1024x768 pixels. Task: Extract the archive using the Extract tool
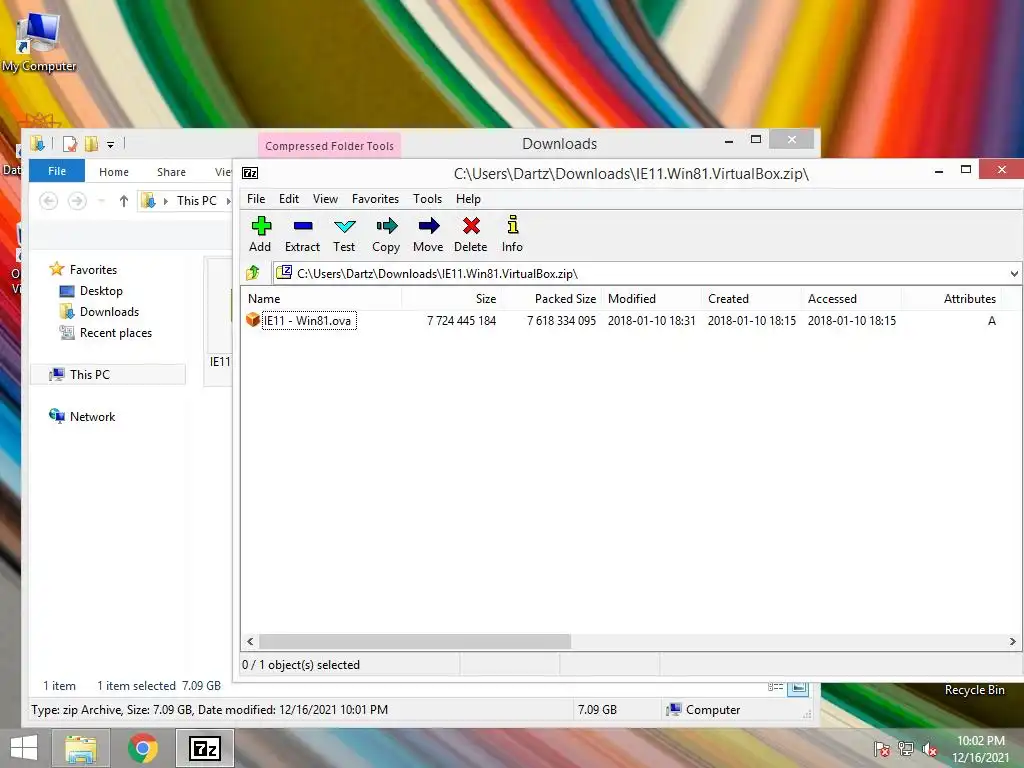click(x=302, y=234)
